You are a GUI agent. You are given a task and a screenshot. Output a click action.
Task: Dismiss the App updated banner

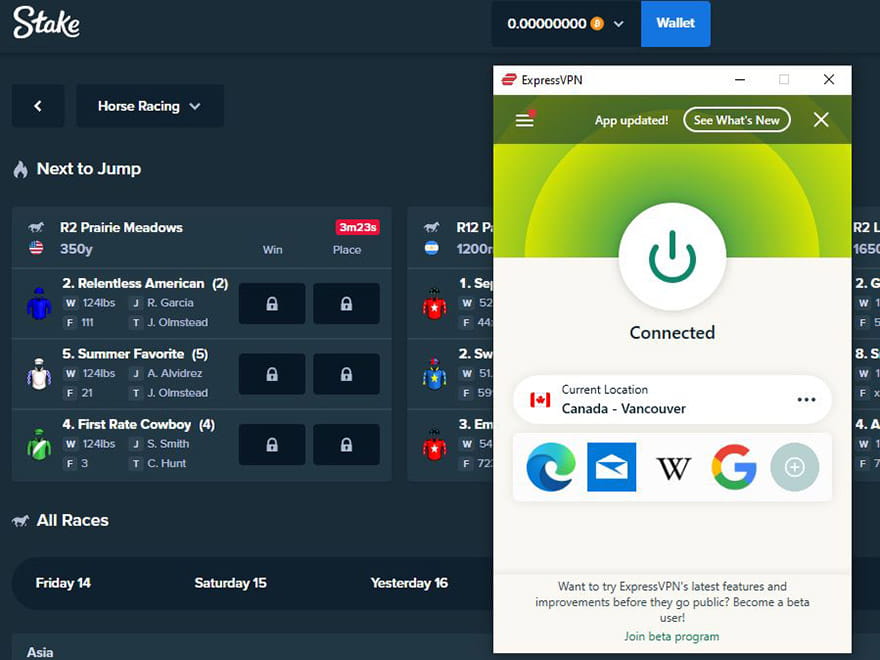coord(821,120)
